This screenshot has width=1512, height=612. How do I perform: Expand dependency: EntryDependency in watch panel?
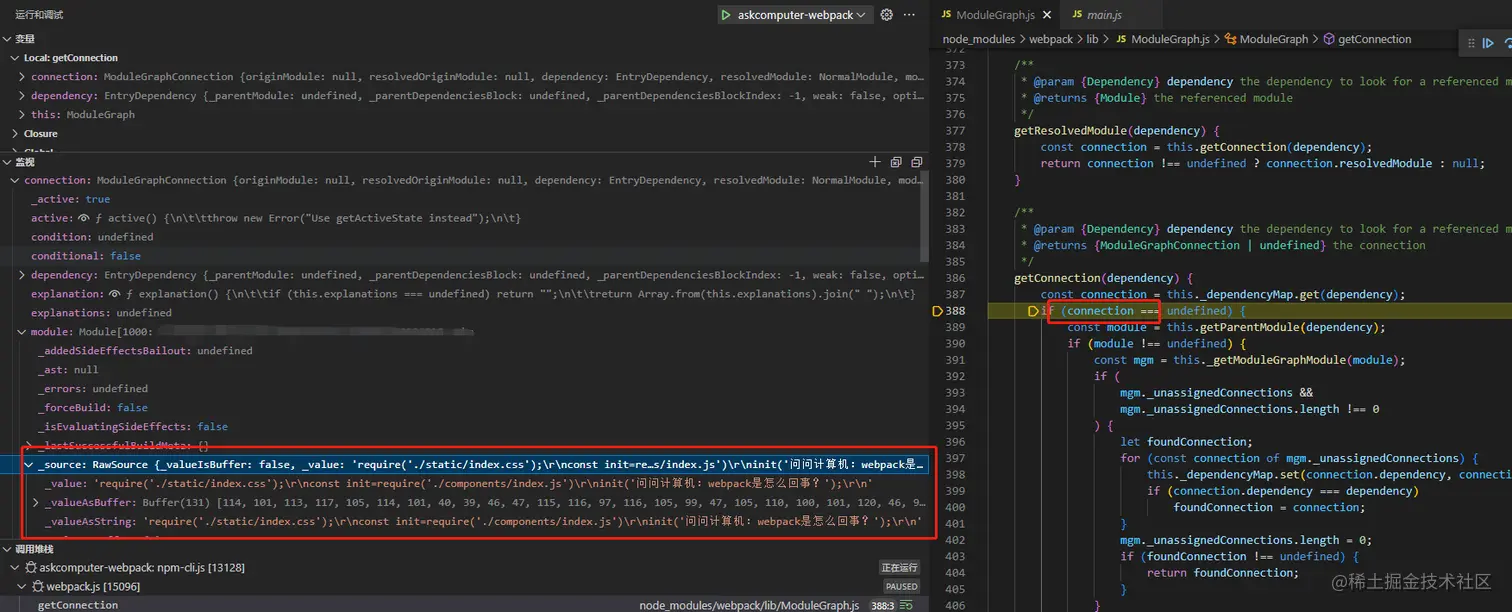pos(23,275)
